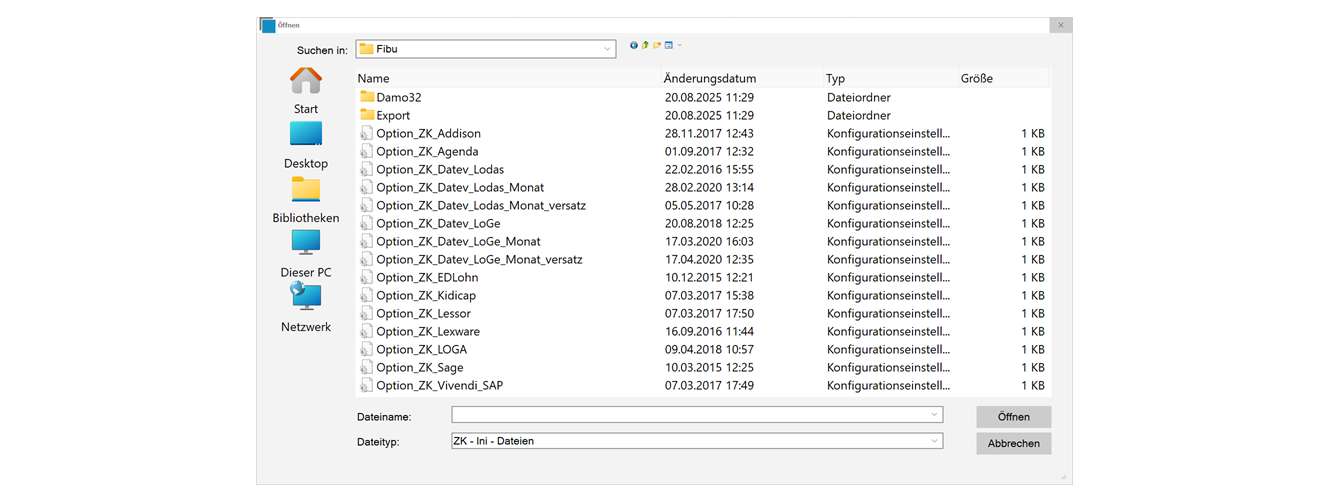Sort the list by Name column
Image resolution: width=1343 pixels, height=504 pixels.
(x=374, y=78)
